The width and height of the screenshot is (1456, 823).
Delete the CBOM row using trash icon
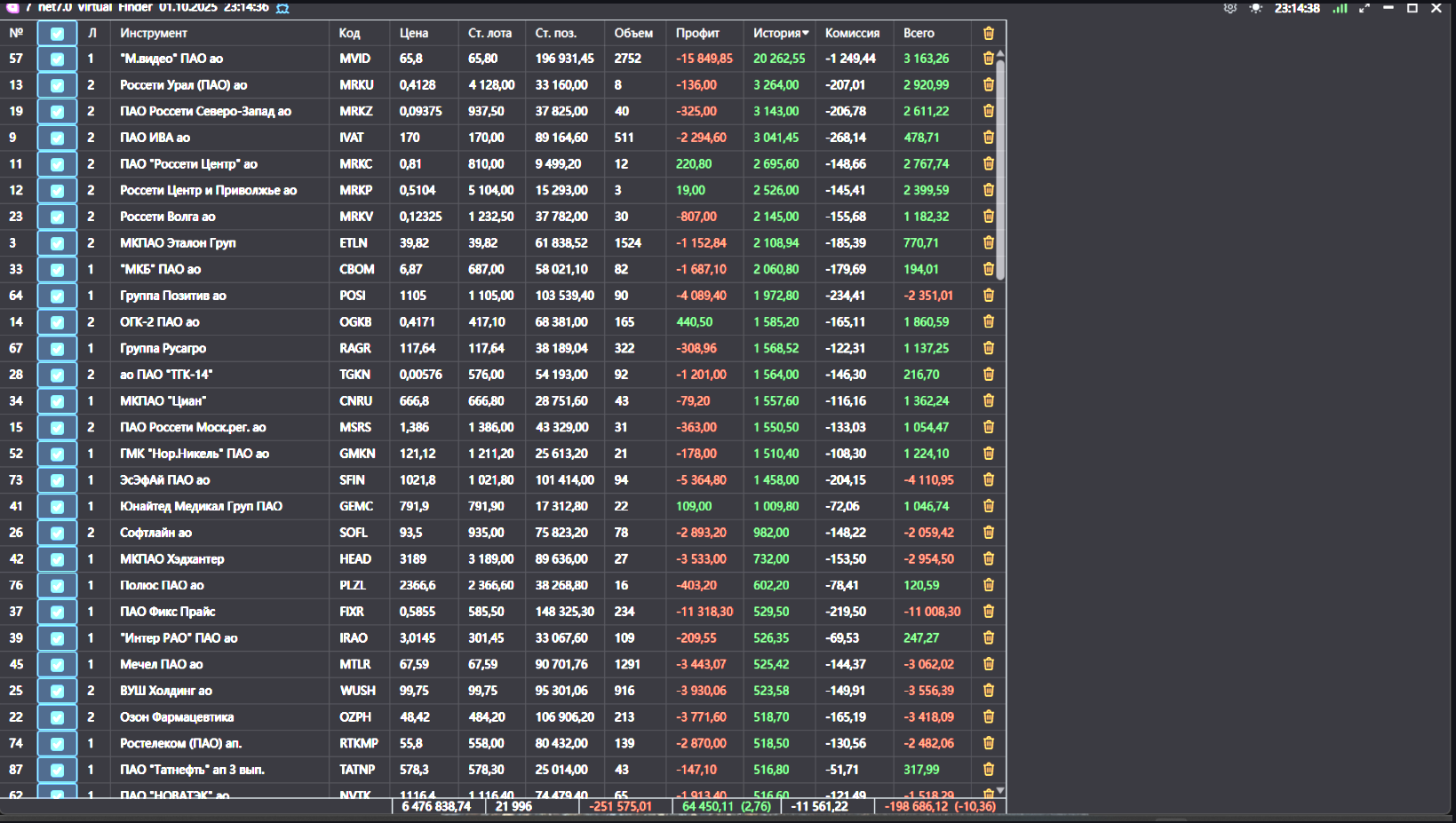coord(989,269)
